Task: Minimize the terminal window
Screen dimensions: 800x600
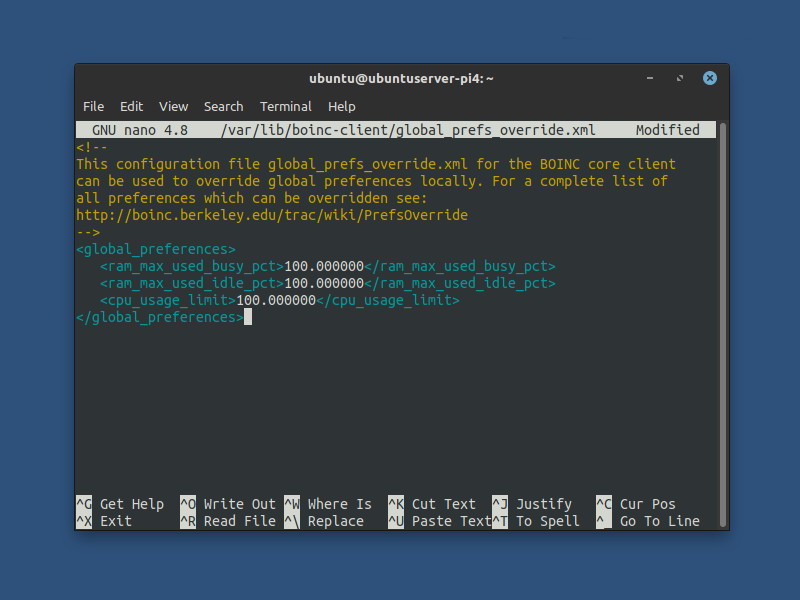Action: point(649,78)
